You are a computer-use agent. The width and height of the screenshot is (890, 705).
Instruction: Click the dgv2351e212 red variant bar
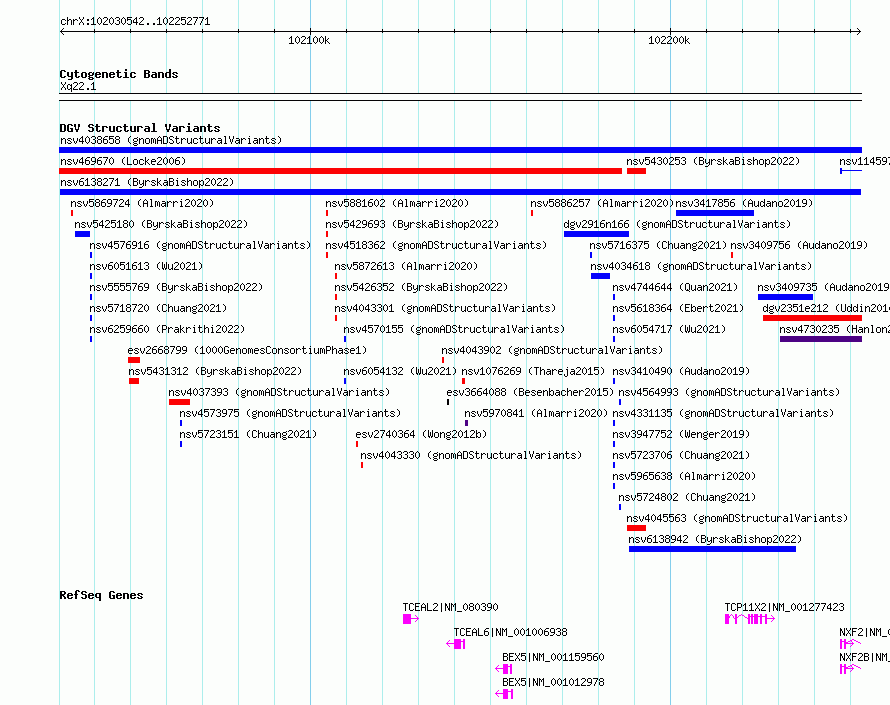tap(812, 318)
